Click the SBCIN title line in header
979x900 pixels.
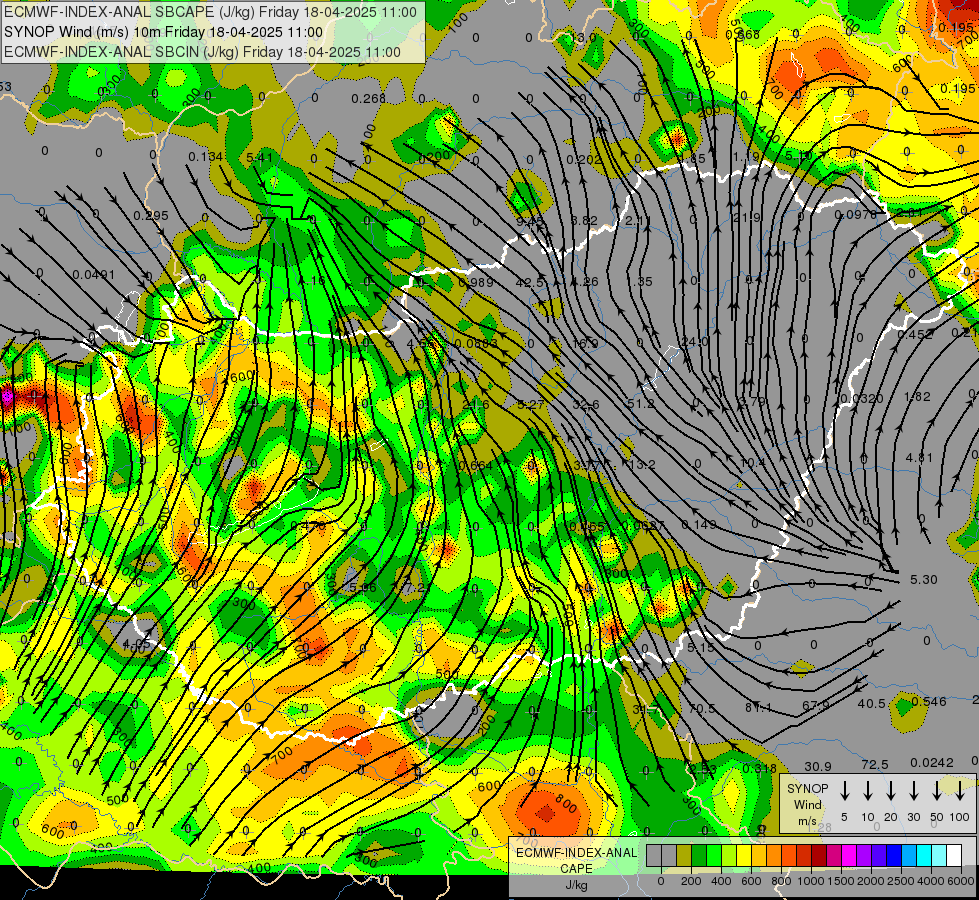(202, 52)
